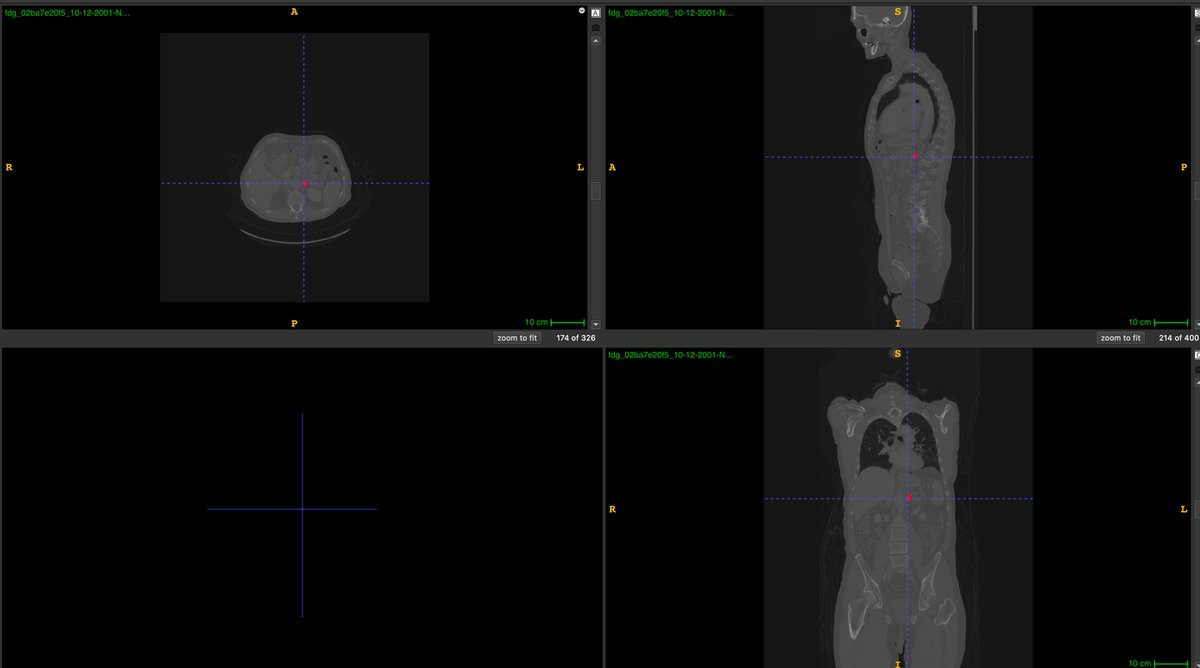Viewport: 1200px width, 668px height.
Task: Click the 10 cm scale bar in coronal view
Action: coord(1158,662)
